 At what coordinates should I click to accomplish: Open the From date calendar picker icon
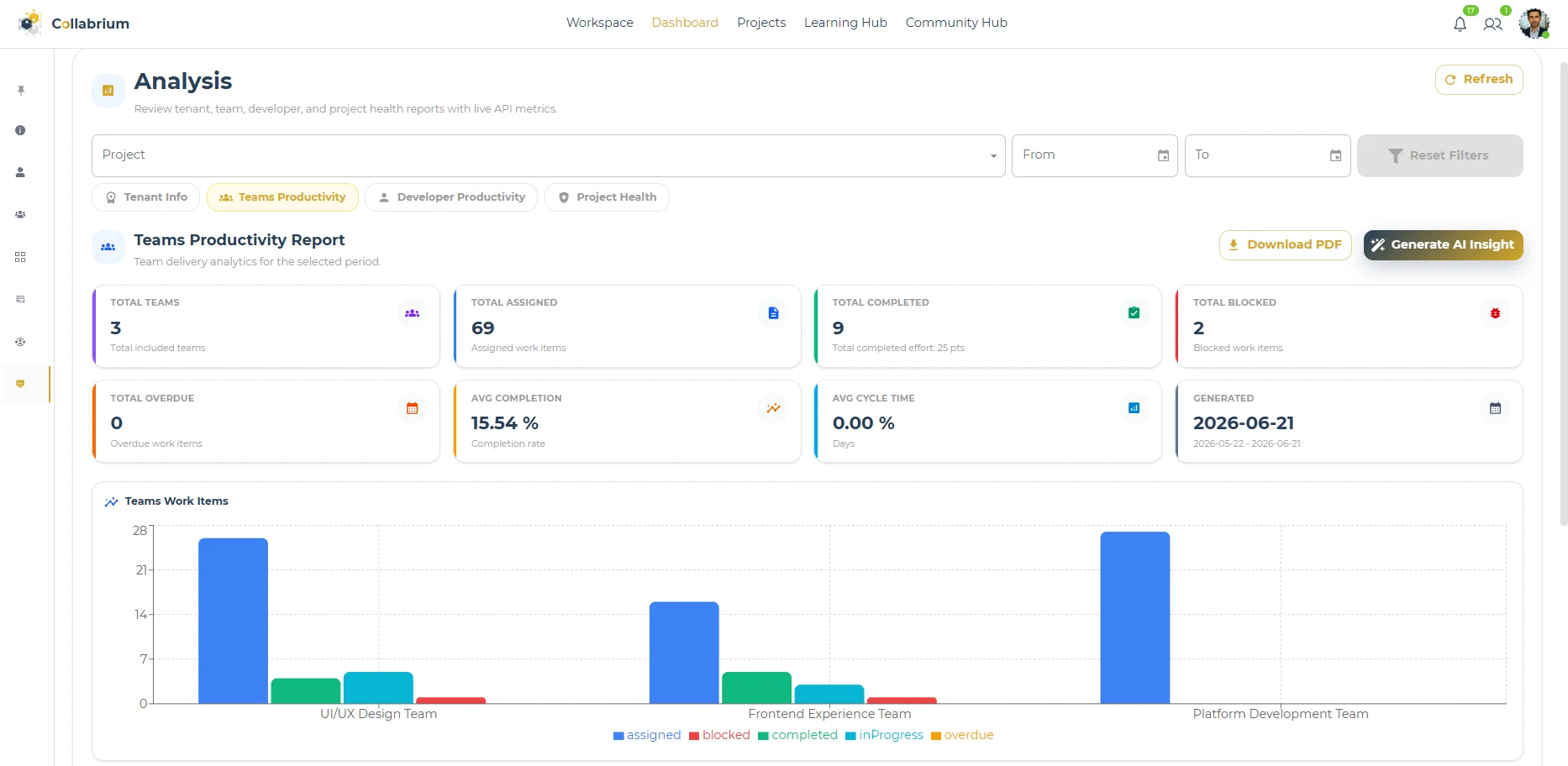point(1163,155)
